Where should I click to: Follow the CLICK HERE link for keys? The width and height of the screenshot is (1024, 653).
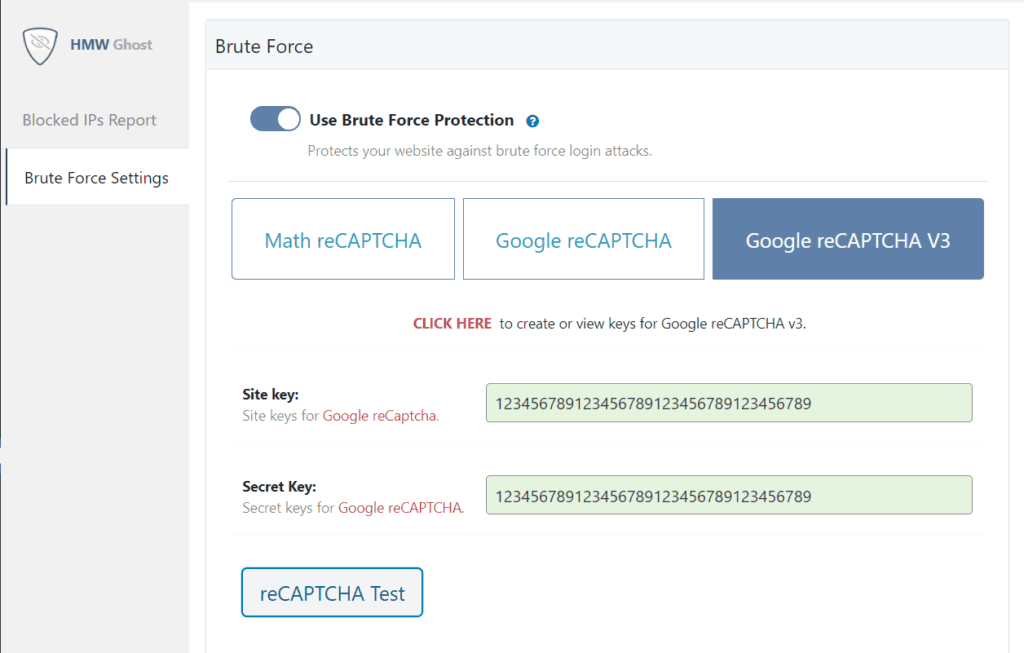pyautogui.click(x=452, y=323)
